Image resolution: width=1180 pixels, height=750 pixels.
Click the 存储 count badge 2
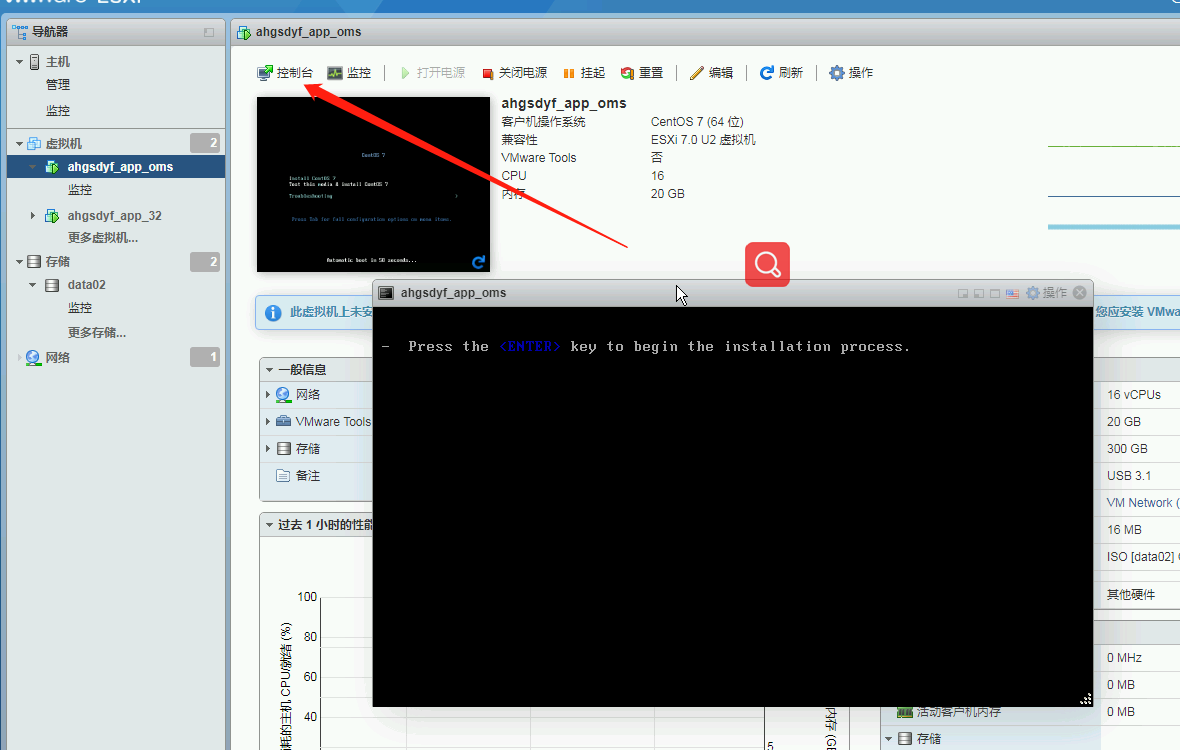pyautogui.click(x=205, y=261)
